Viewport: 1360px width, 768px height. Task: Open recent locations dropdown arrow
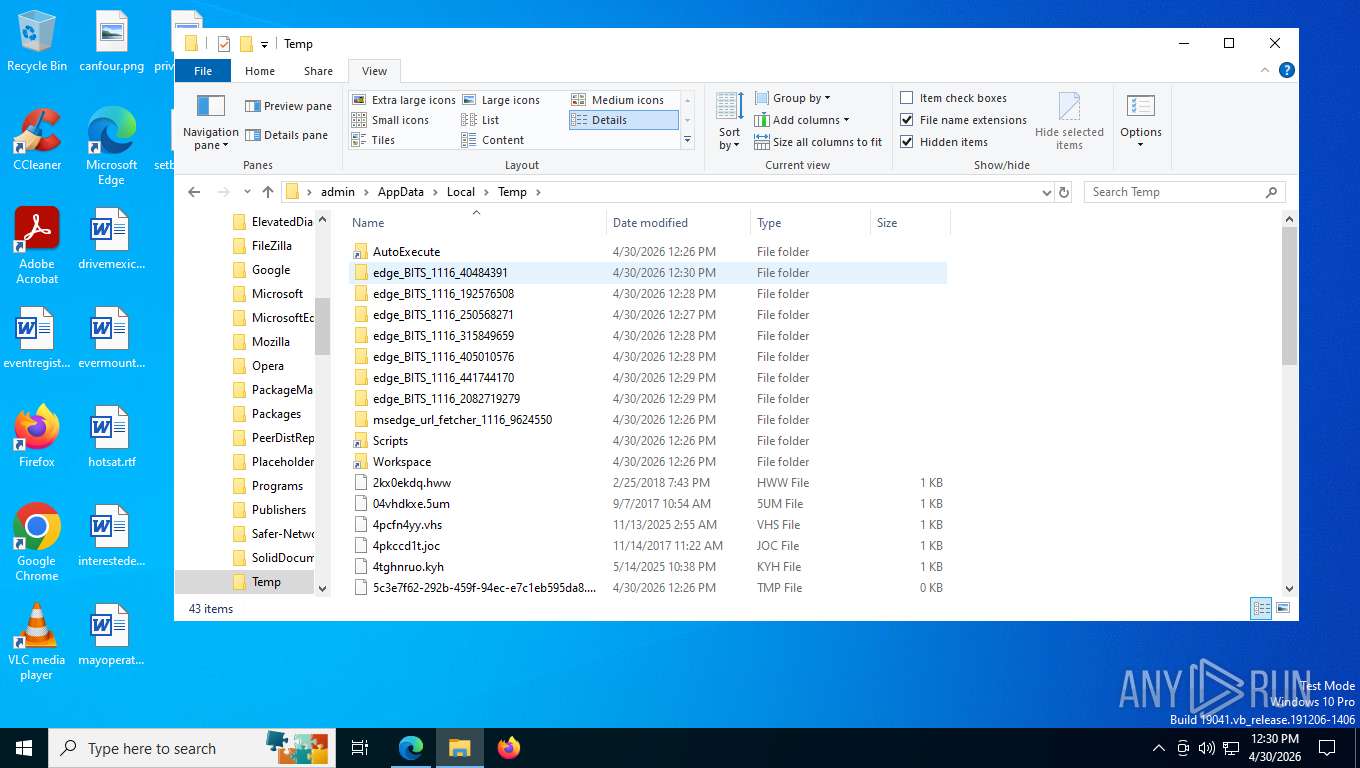tap(245, 192)
